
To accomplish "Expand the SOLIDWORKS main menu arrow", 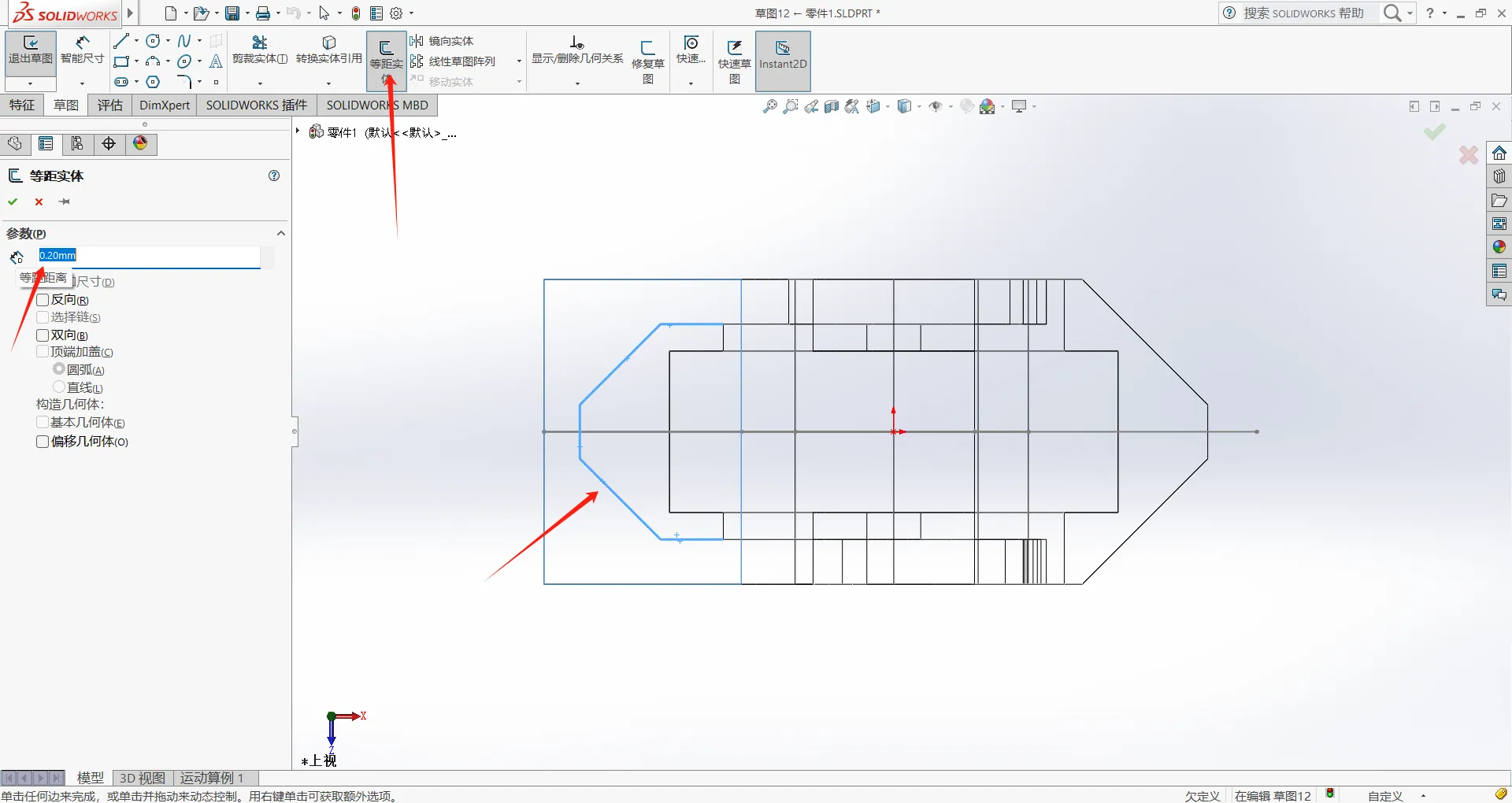I will pos(131,13).
